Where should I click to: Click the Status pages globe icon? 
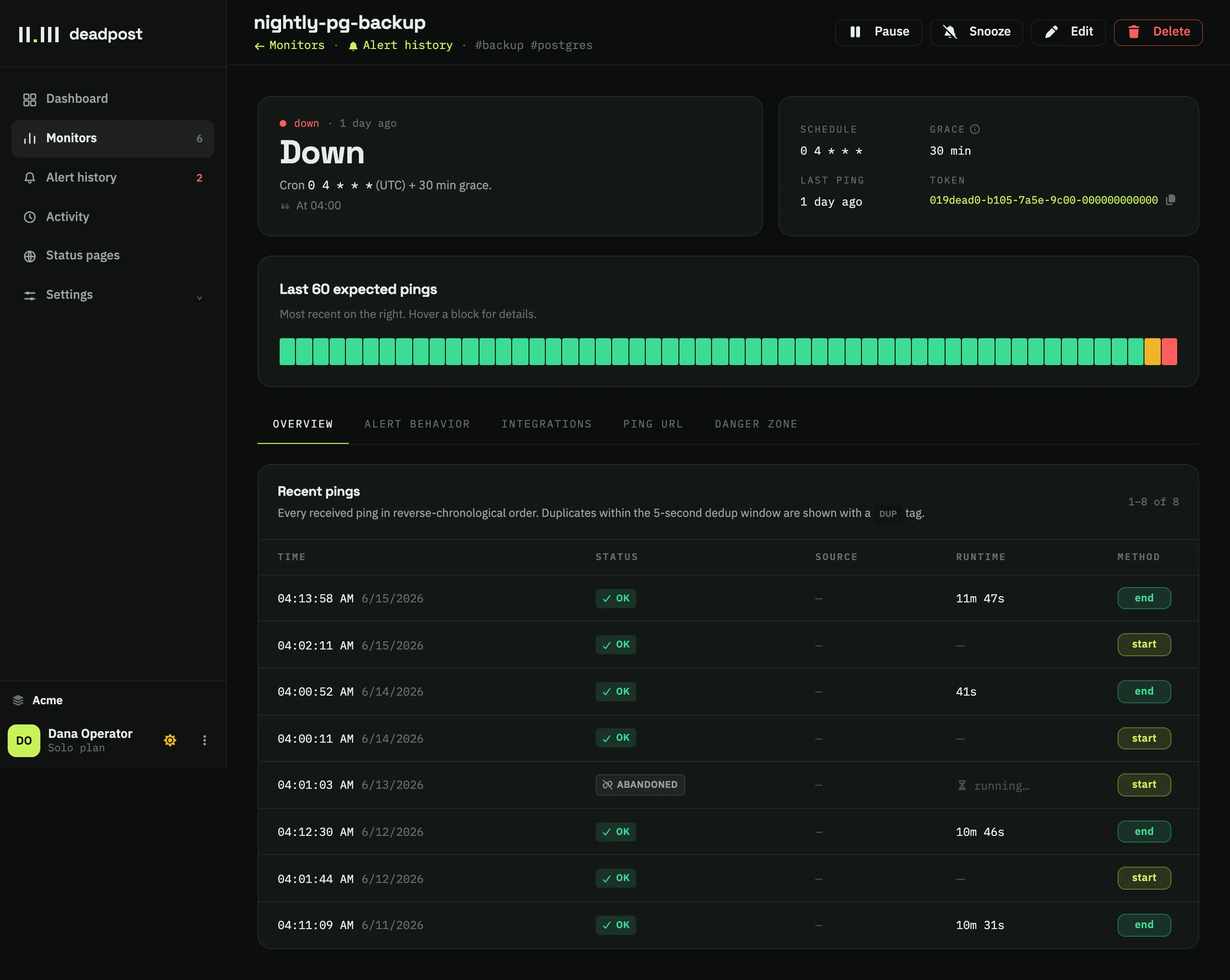pos(30,256)
